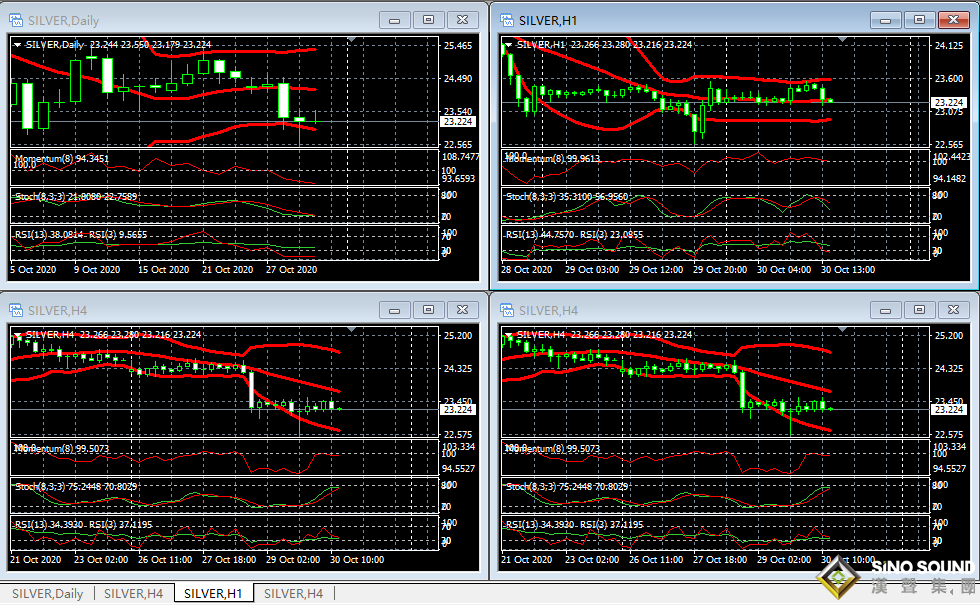Click the 28 Oct 2020 date on the H1 chart
The width and height of the screenshot is (980, 605).
point(526,270)
